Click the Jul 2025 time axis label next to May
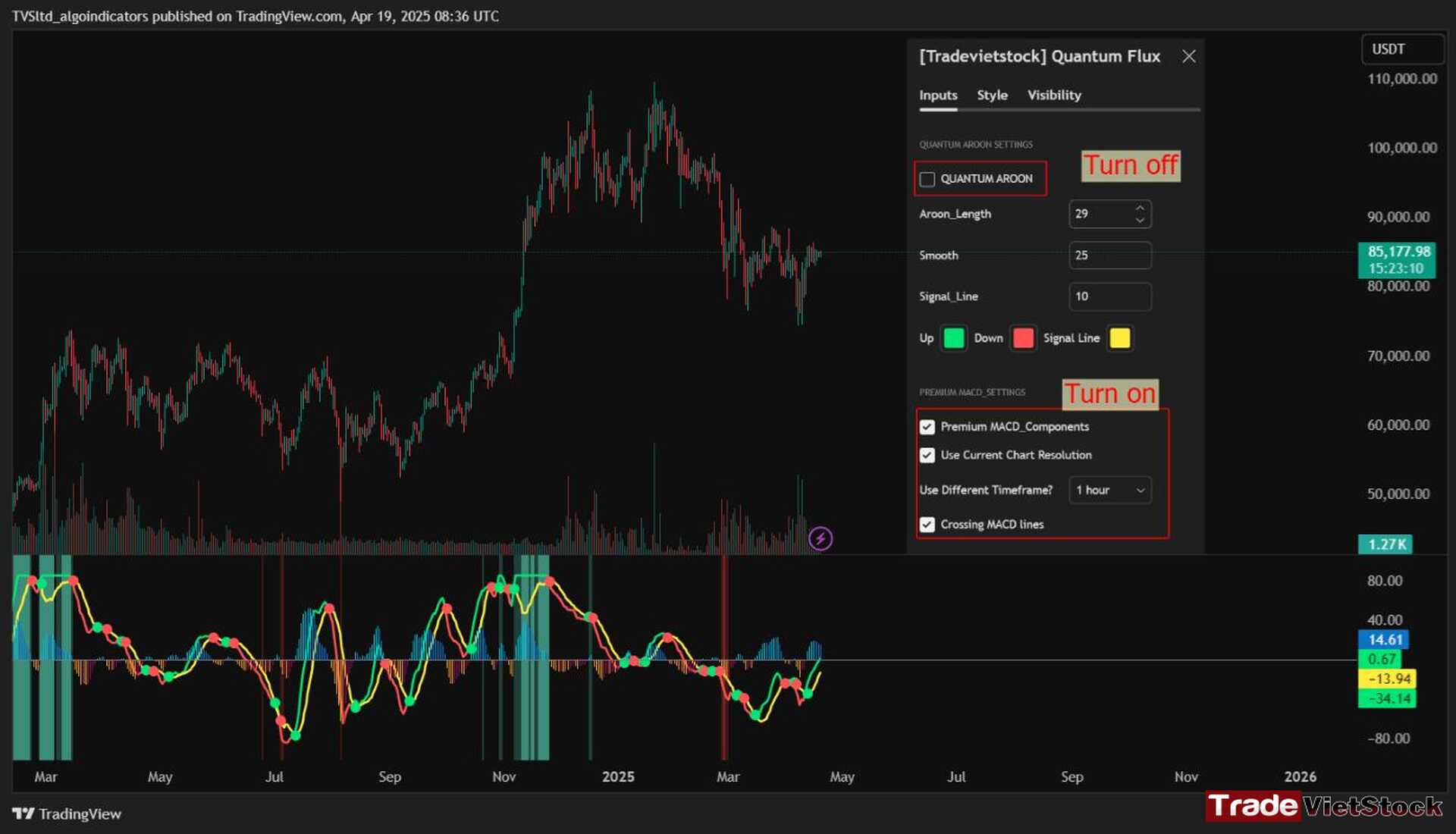The height and width of the screenshot is (834, 1456). tap(956, 777)
